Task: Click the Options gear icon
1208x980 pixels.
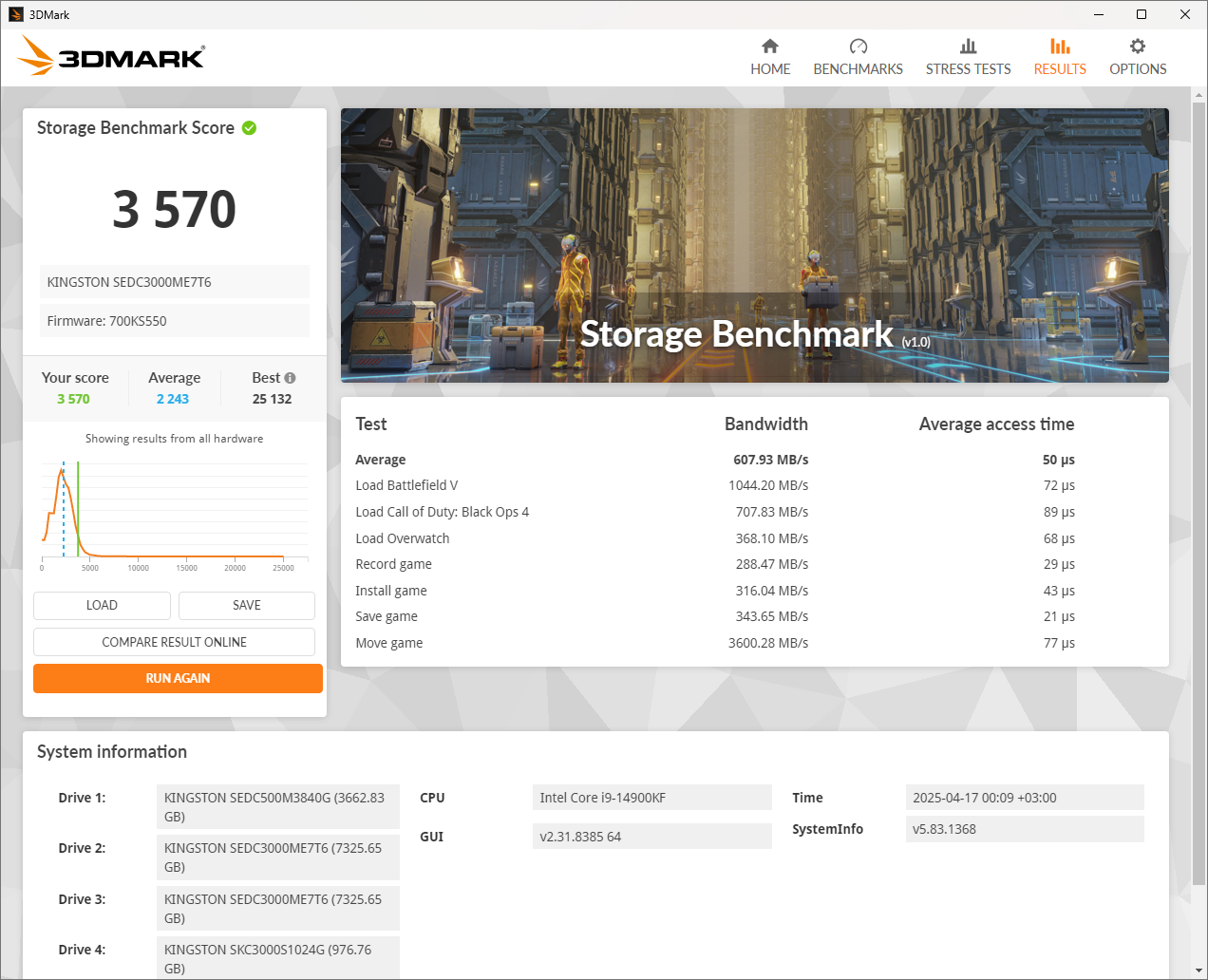Action: coord(1138,47)
